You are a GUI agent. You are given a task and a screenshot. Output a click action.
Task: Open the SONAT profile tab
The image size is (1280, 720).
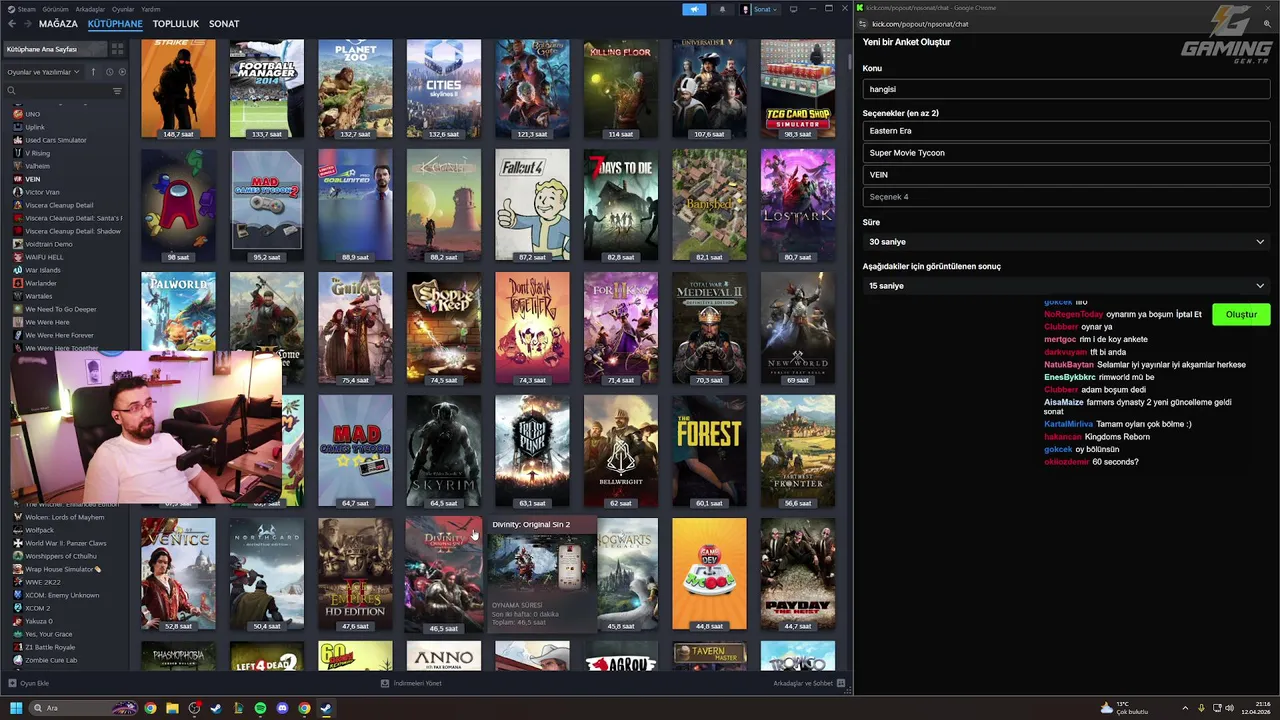(224, 24)
